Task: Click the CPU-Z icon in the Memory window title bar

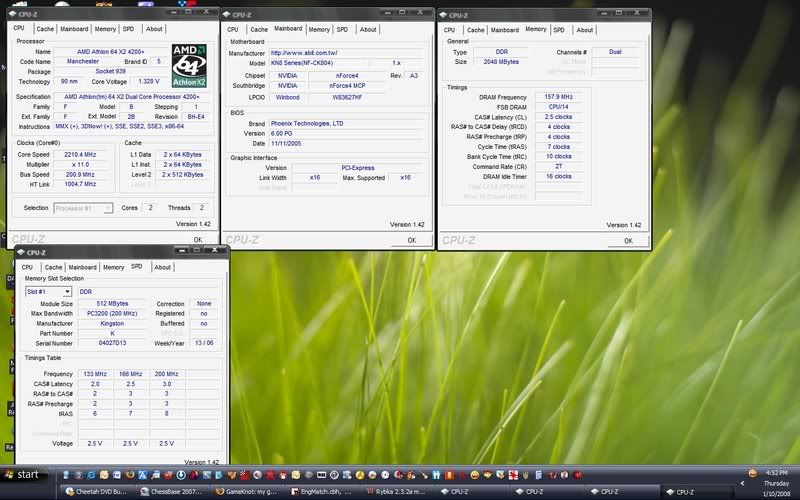Action: click(x=446, y=15)
